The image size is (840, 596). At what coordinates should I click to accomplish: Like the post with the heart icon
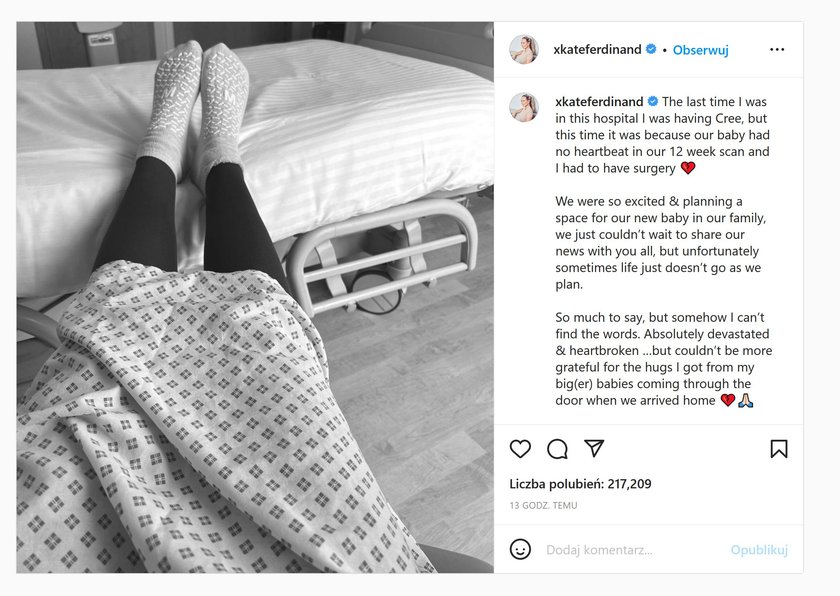coord(520,449)
